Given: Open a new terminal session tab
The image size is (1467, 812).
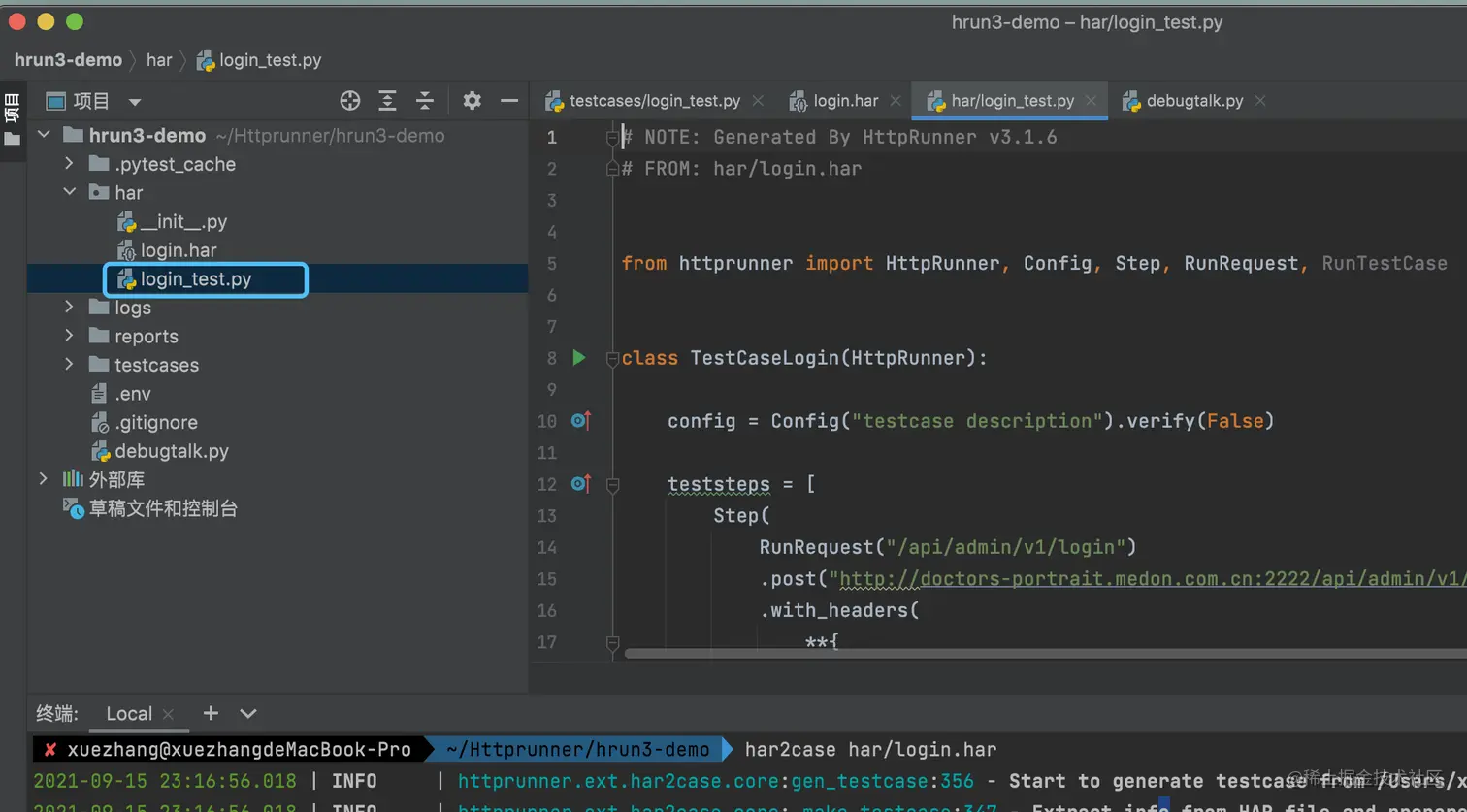Looking at the screenshot, I should 211,713.
